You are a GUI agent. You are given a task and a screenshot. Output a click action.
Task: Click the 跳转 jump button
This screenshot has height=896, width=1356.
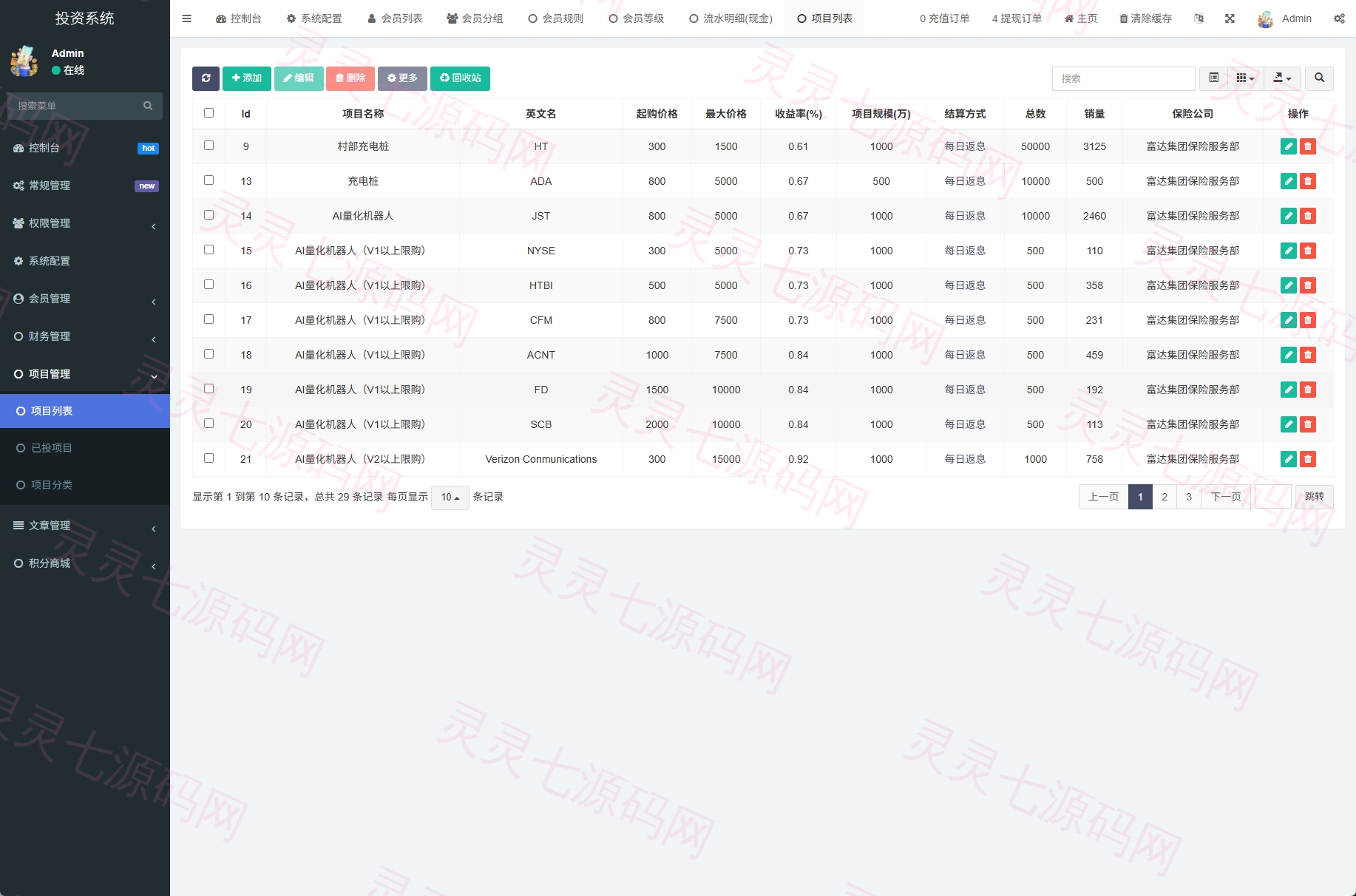click(1315, 497)
